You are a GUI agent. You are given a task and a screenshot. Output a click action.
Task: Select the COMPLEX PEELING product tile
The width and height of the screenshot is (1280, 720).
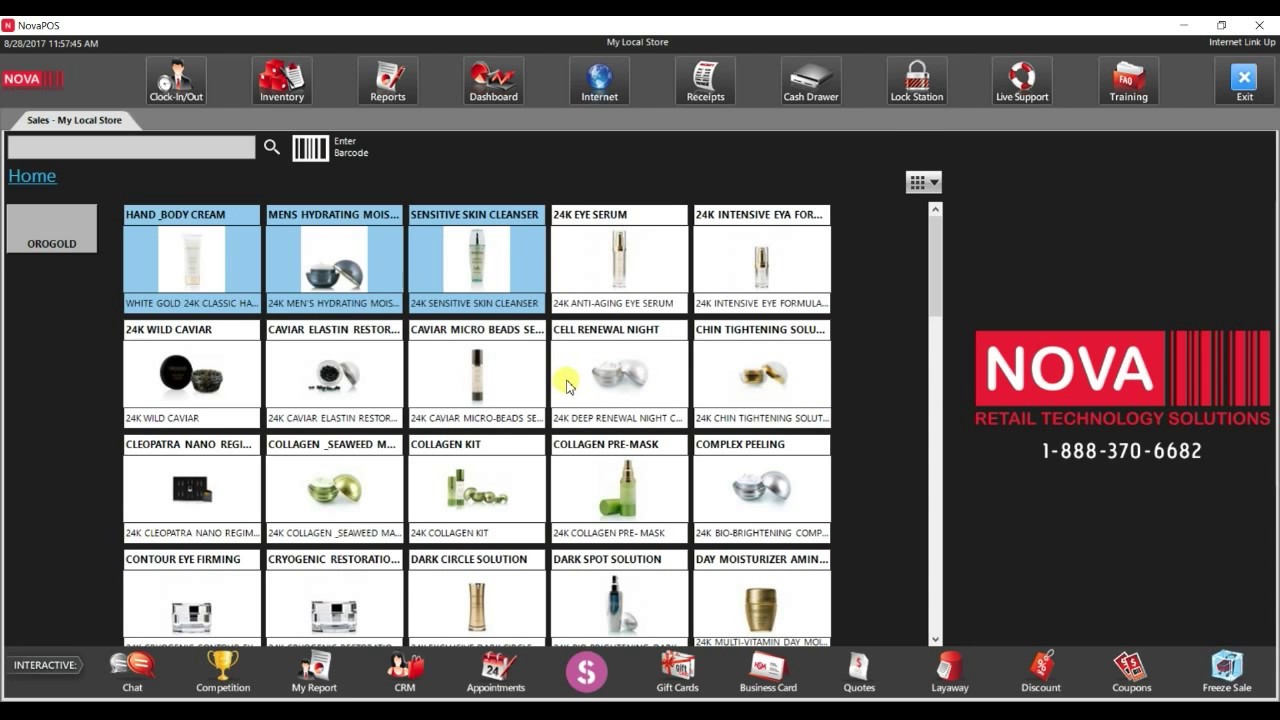point(762,489)
